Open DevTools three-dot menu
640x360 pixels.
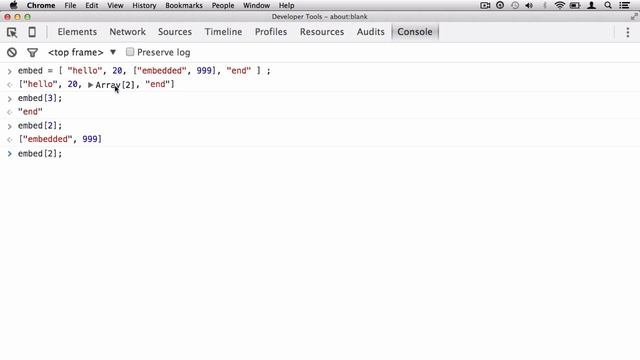(x=628, y=32)
